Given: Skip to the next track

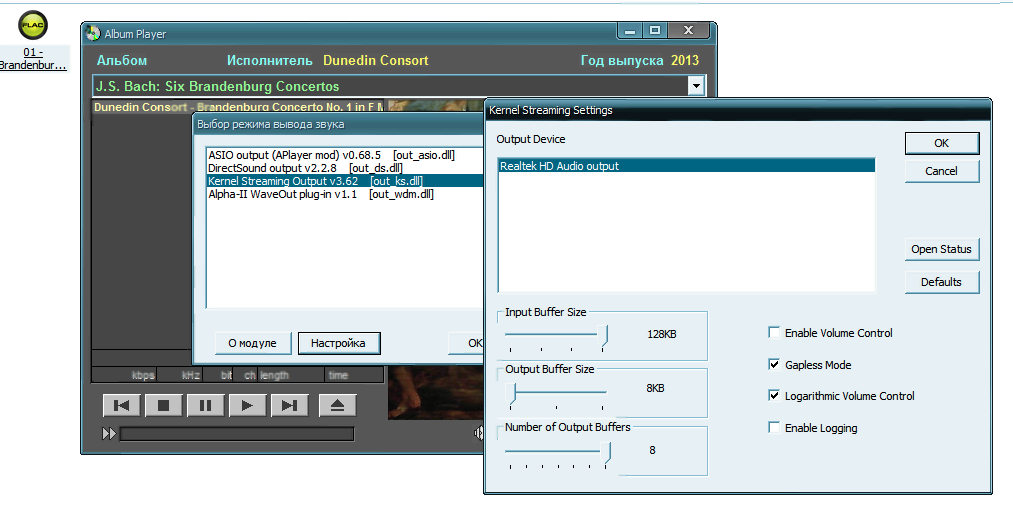Looking at the screenshot, I should coord(289,405).
